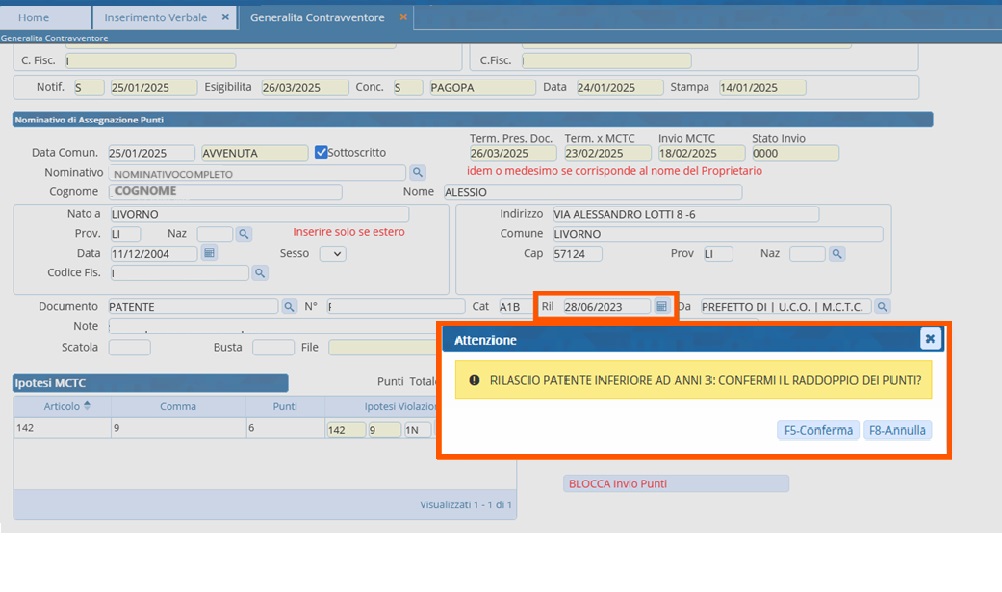
Task: Click the Indirizzo field VIA ALESSANDRO LOTTI
Action: click(x=685, y=214)
